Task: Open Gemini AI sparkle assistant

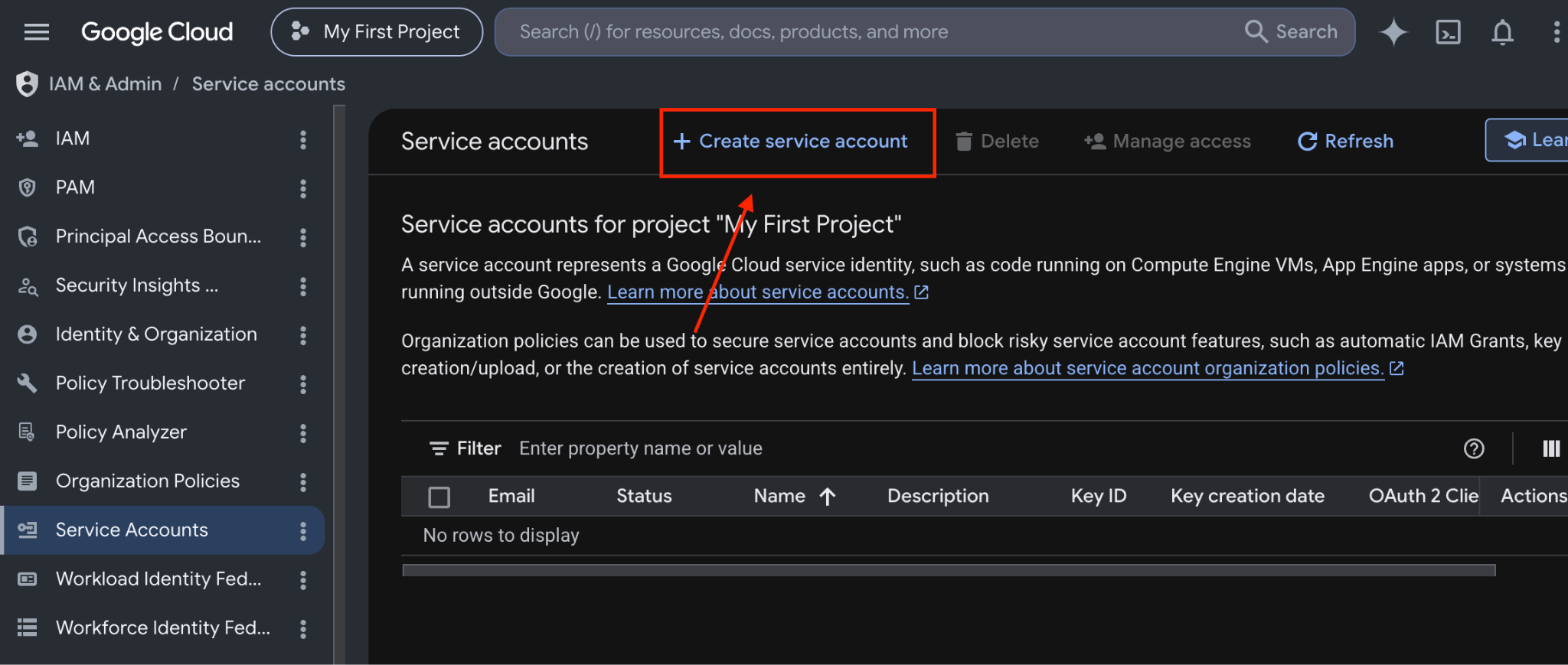Action: 1393,32
